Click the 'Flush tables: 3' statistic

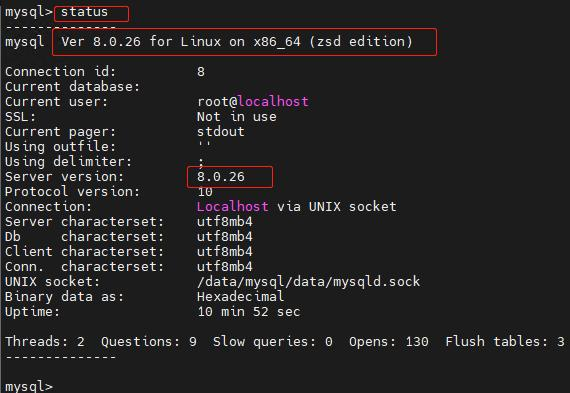(505, 342)
